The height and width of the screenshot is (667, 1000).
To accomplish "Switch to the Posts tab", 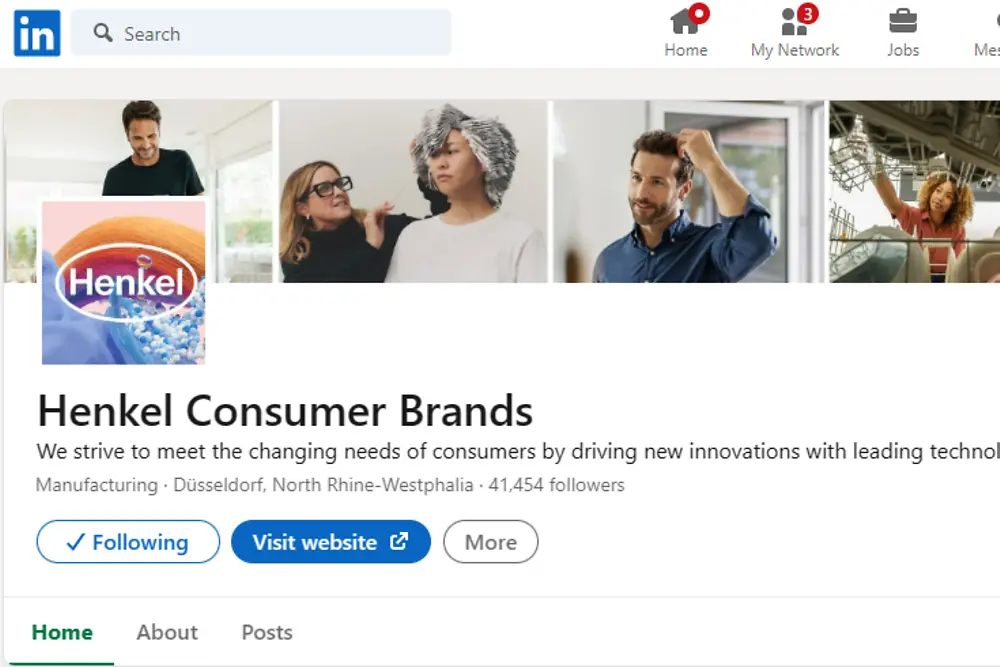I will tap(267, 632).
